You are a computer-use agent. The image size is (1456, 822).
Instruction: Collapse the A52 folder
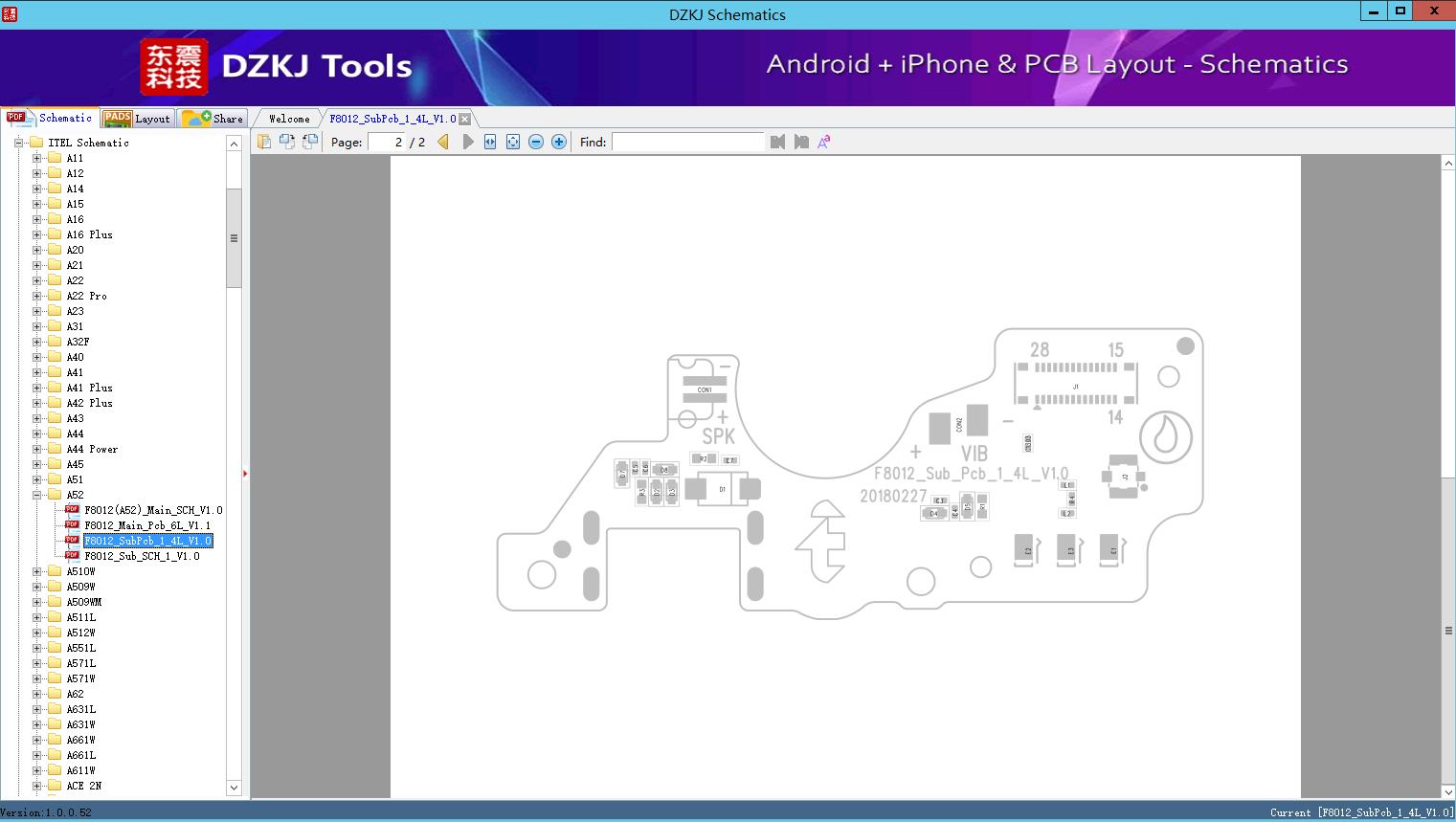[36, 495]
